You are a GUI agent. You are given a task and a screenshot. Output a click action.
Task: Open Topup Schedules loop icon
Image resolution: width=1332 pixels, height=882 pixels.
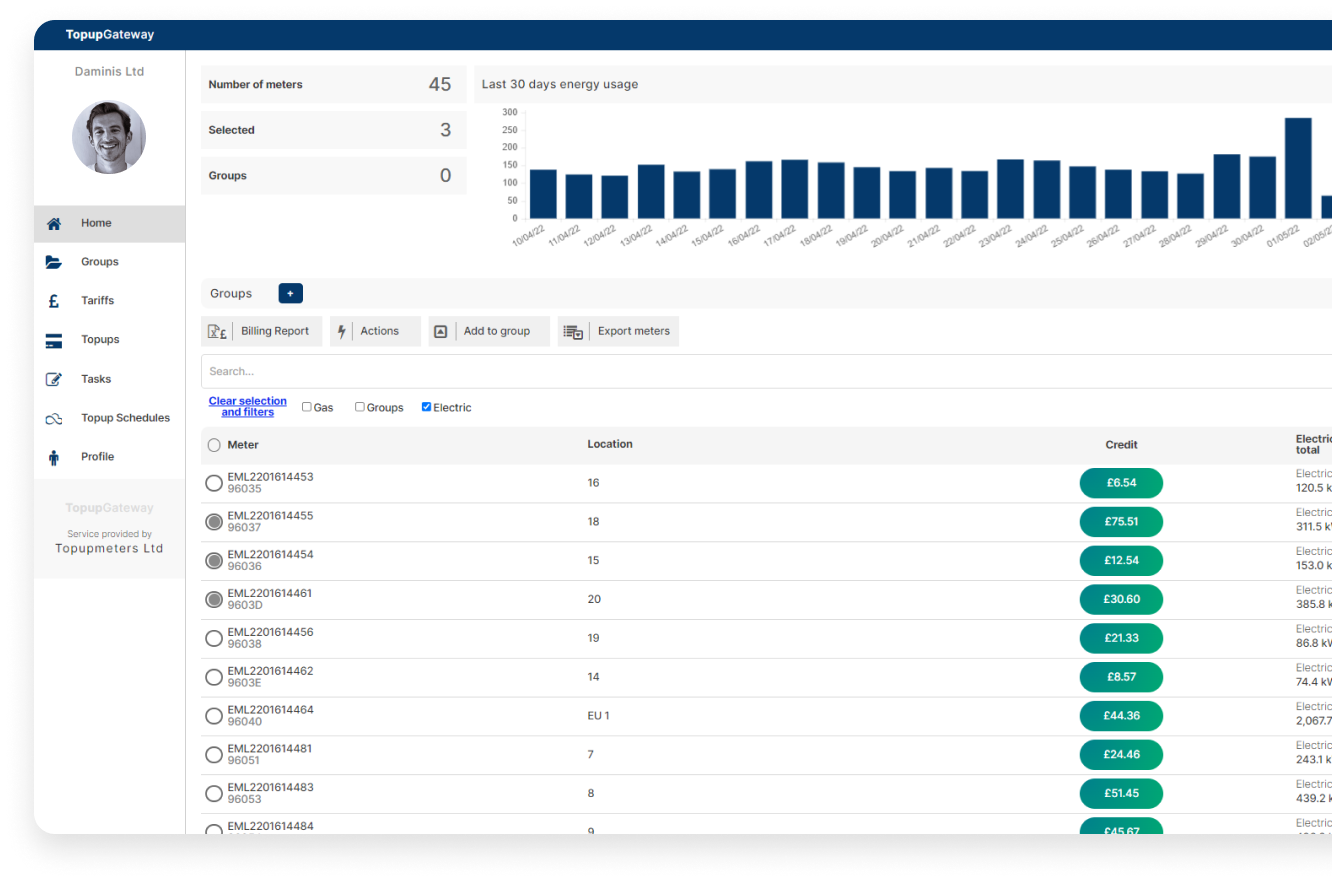54,419
